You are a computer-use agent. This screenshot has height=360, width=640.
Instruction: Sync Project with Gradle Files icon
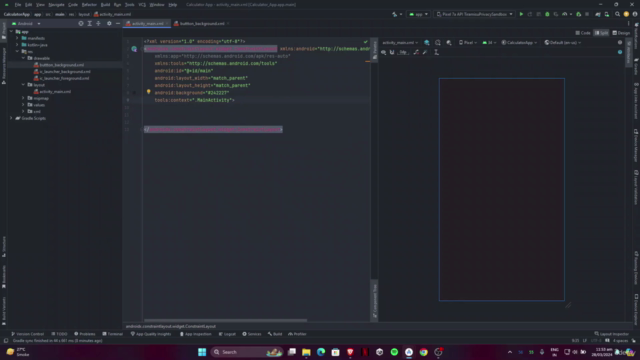click(598, 14)
